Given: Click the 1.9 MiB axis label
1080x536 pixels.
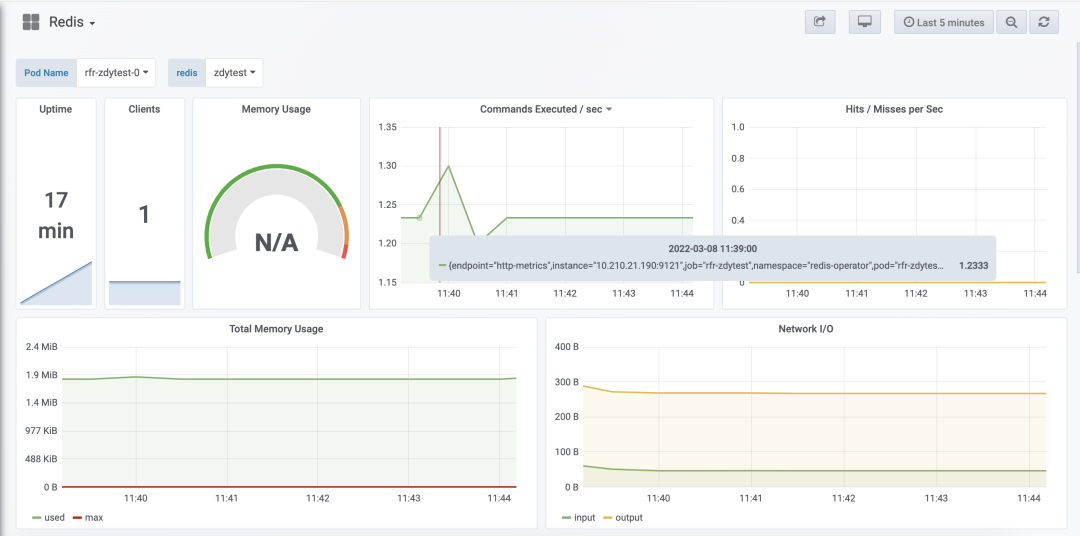Looking at the screenshot, I should (x=41, y=375).
